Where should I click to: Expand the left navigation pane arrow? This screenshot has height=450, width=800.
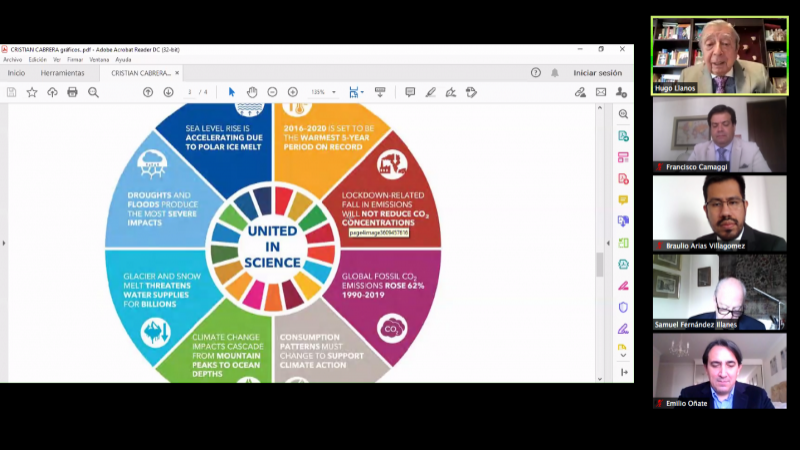click(x=4, y=243)
